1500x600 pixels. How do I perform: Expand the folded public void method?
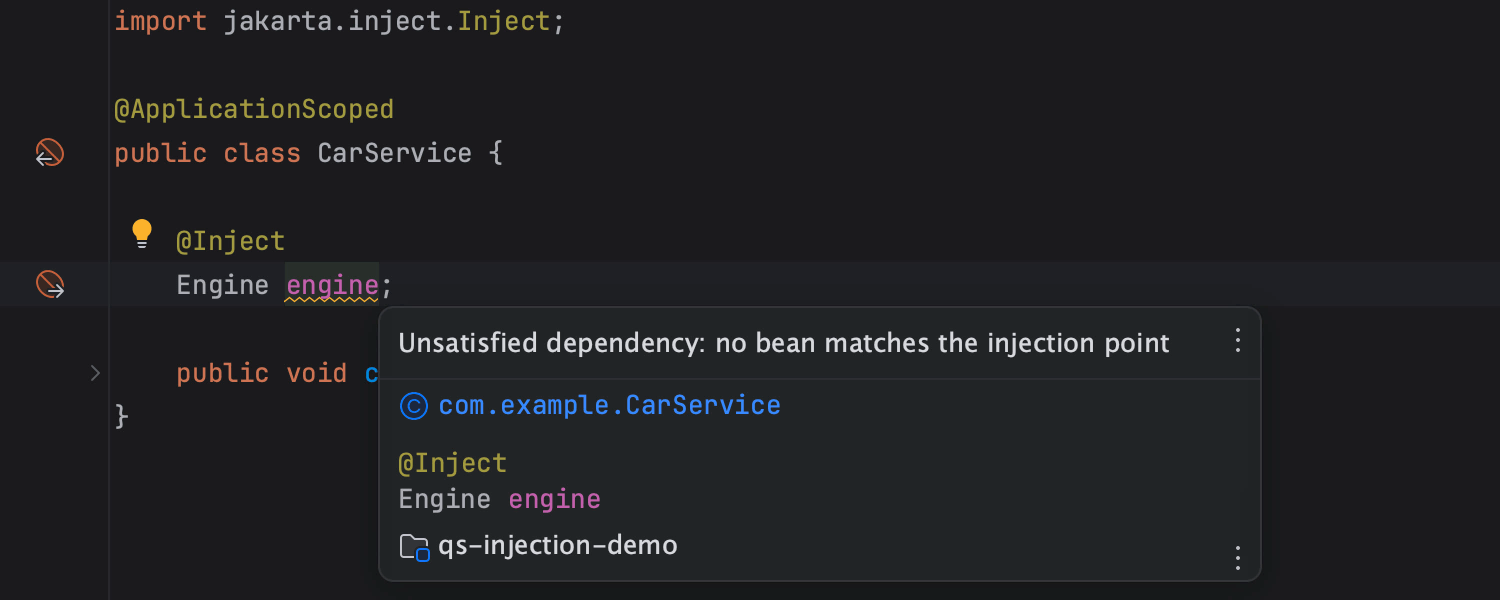95,373
